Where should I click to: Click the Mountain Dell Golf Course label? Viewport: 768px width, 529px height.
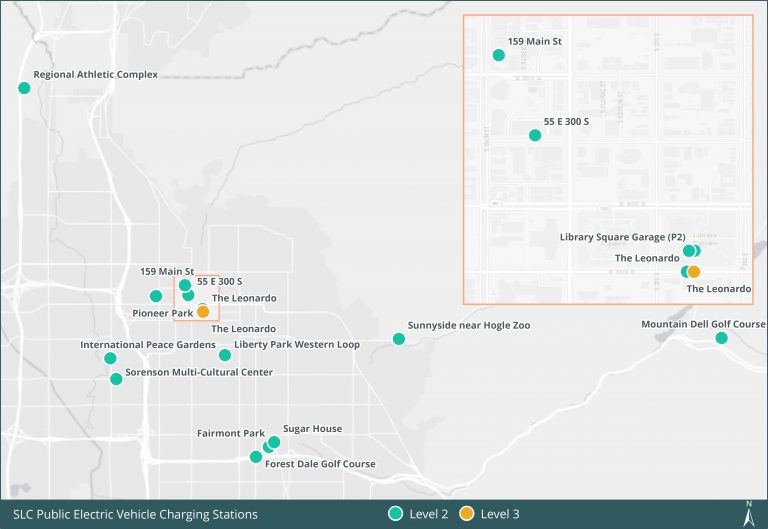703,324
